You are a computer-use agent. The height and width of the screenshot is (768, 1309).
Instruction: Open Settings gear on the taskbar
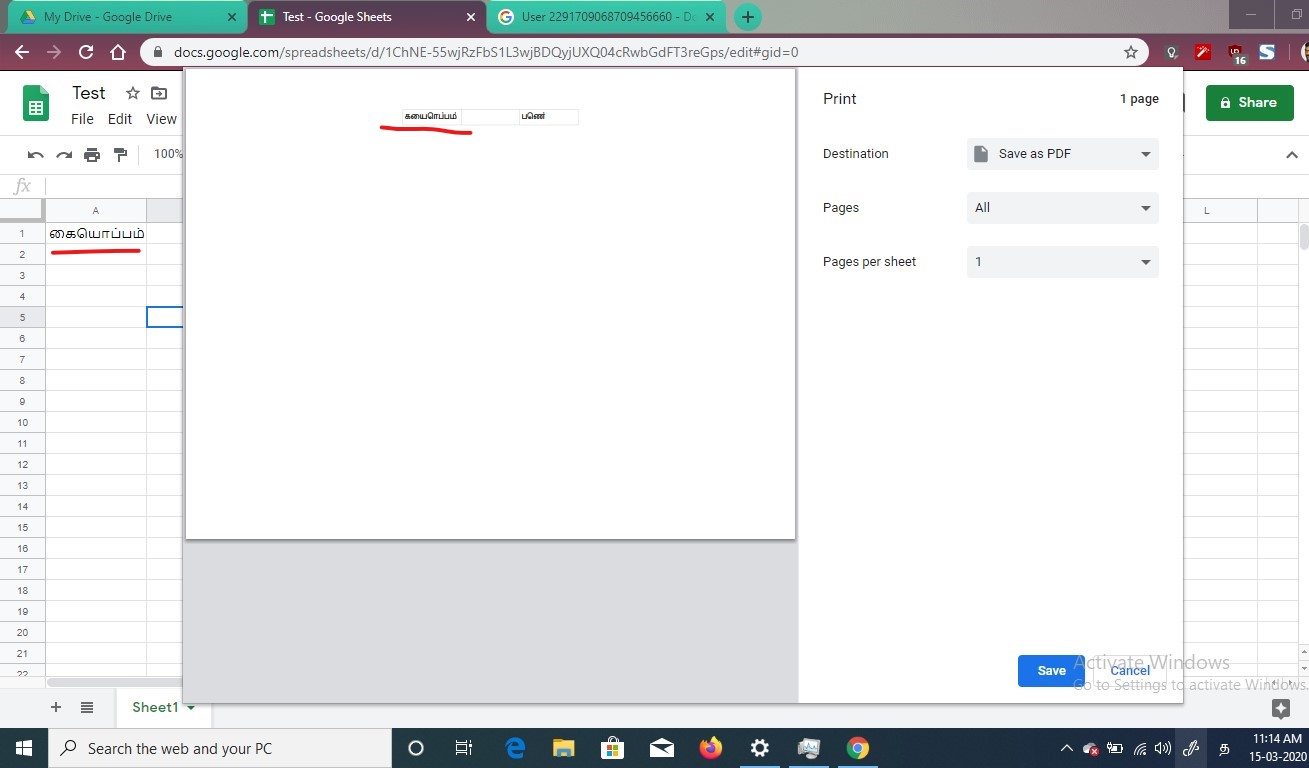759,748
